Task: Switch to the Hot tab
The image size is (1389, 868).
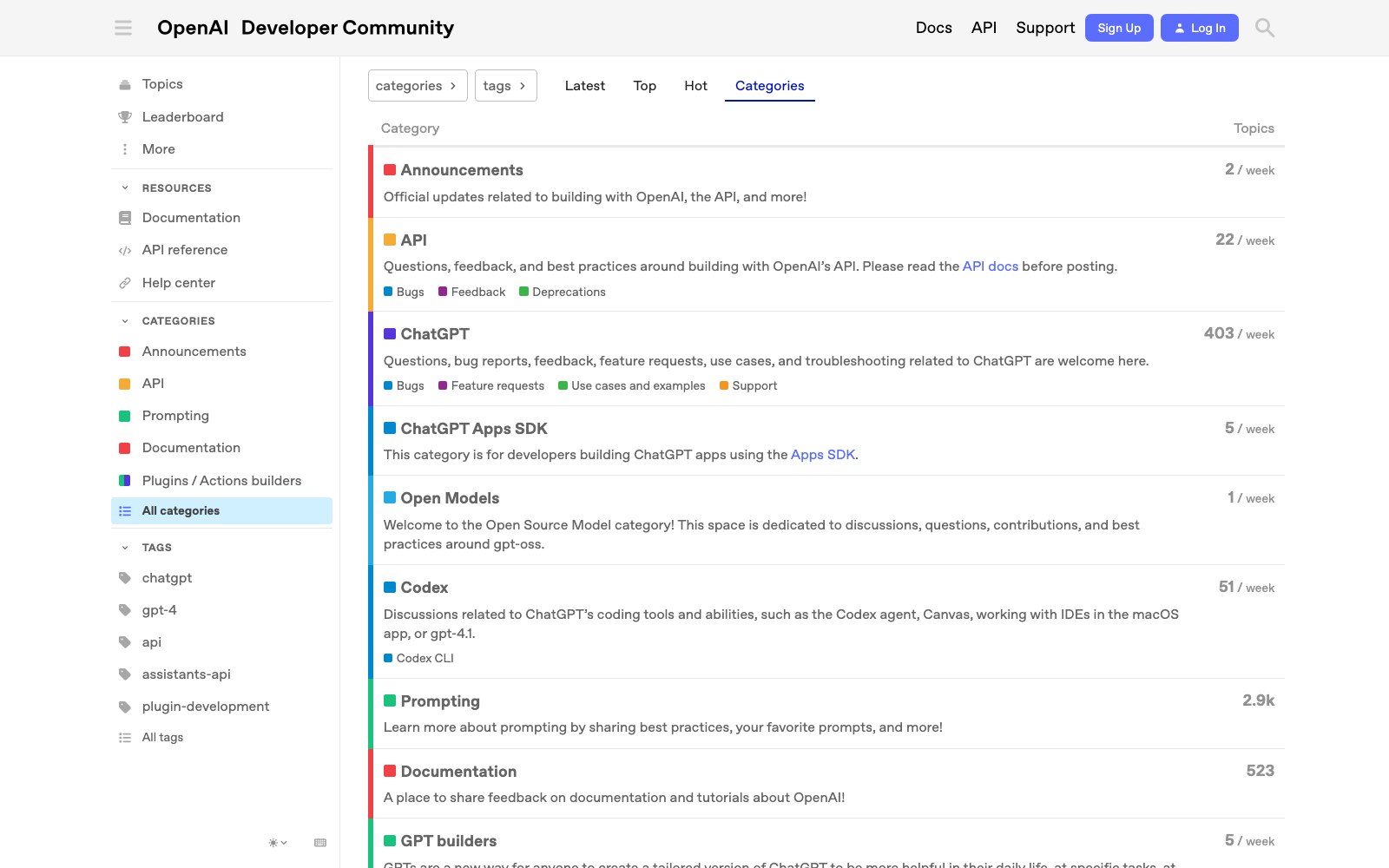Action: (x=695, y=86)
